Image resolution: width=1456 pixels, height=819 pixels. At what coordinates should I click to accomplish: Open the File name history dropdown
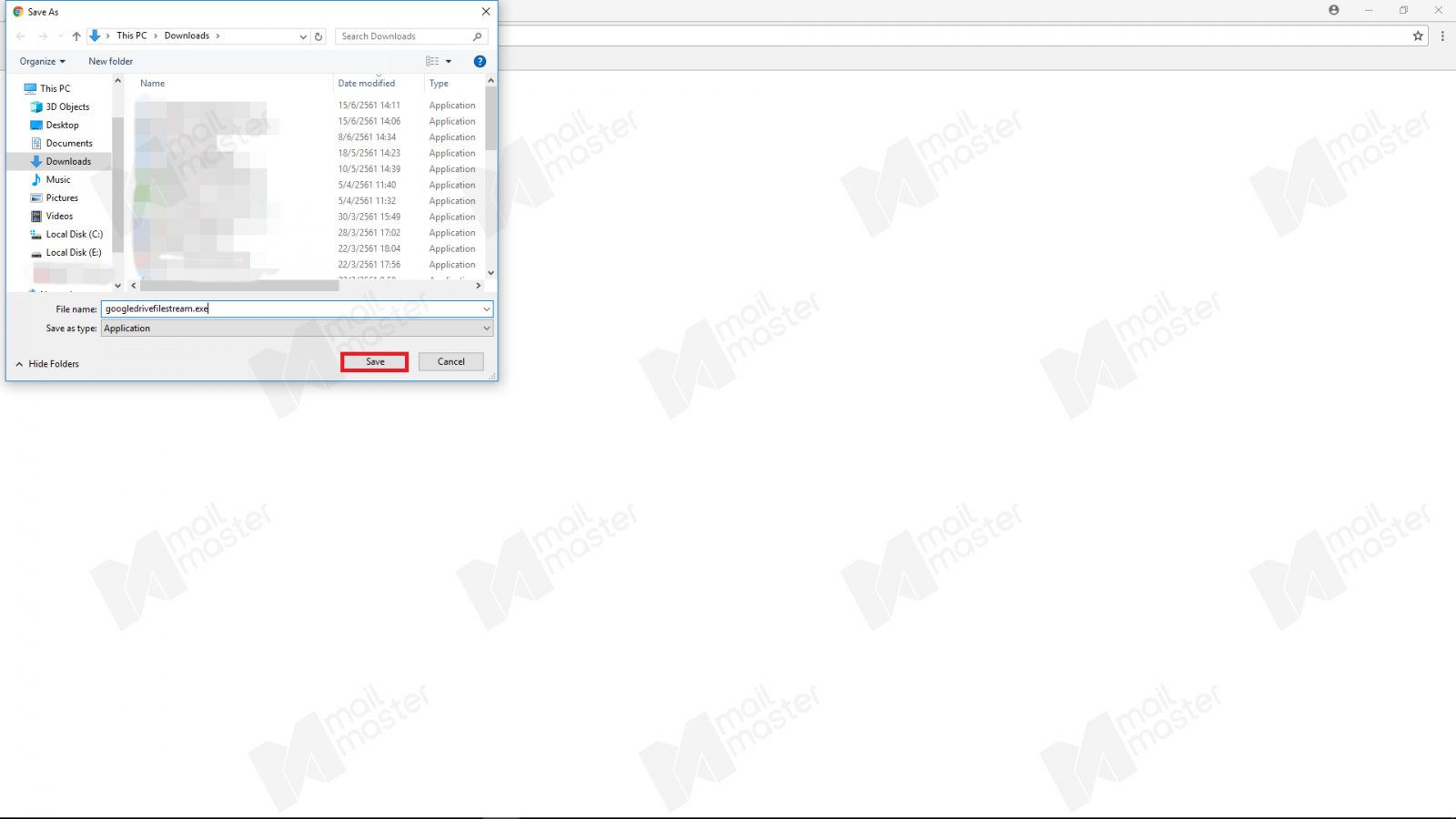(x=487, y=308)
